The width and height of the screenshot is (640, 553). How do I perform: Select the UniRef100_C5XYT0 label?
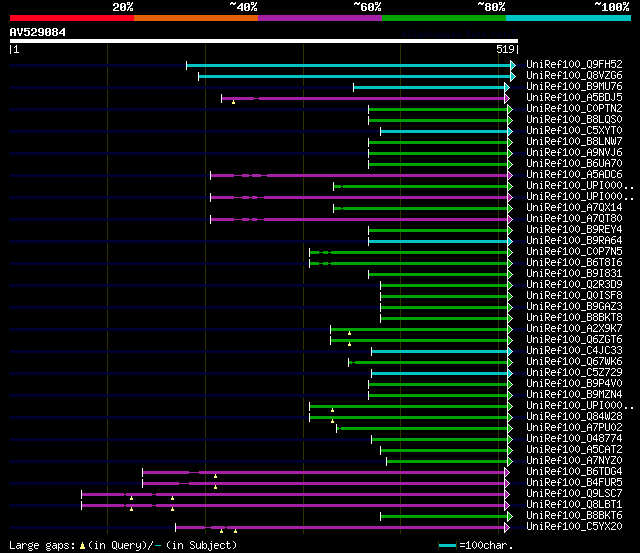[x=574, y=131]
